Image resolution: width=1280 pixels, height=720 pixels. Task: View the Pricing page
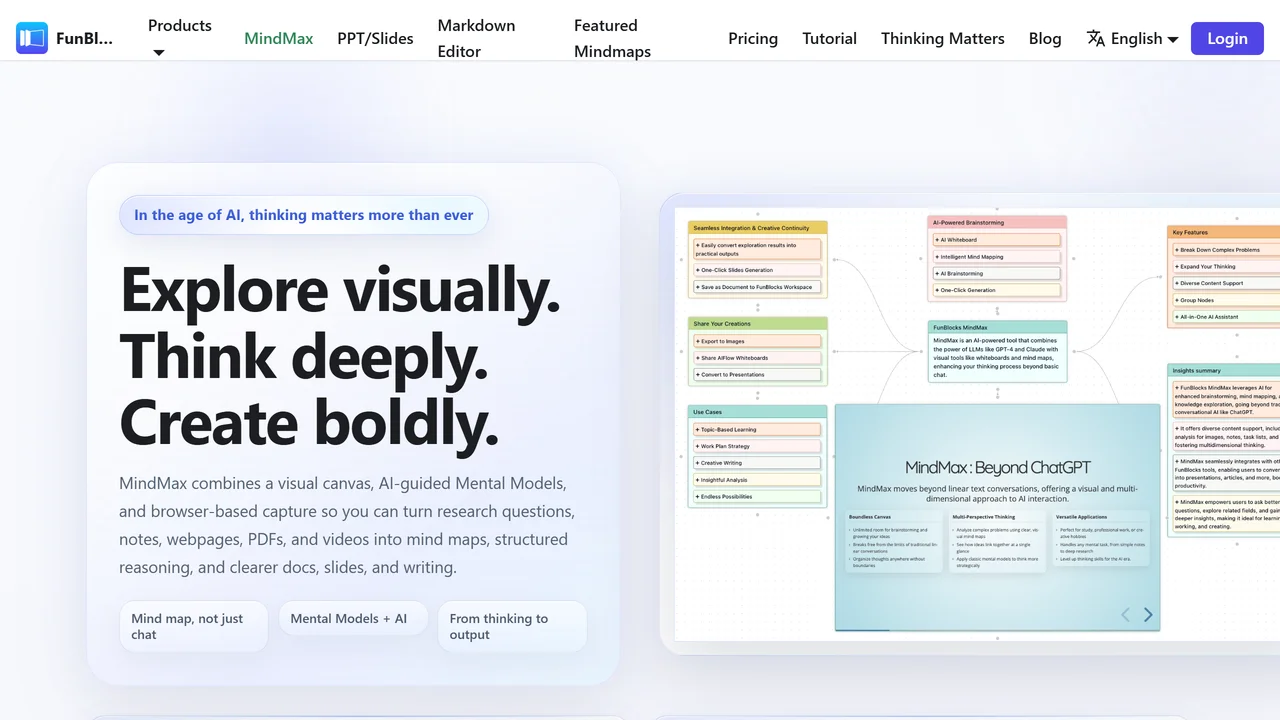click(x=753, y=38)
